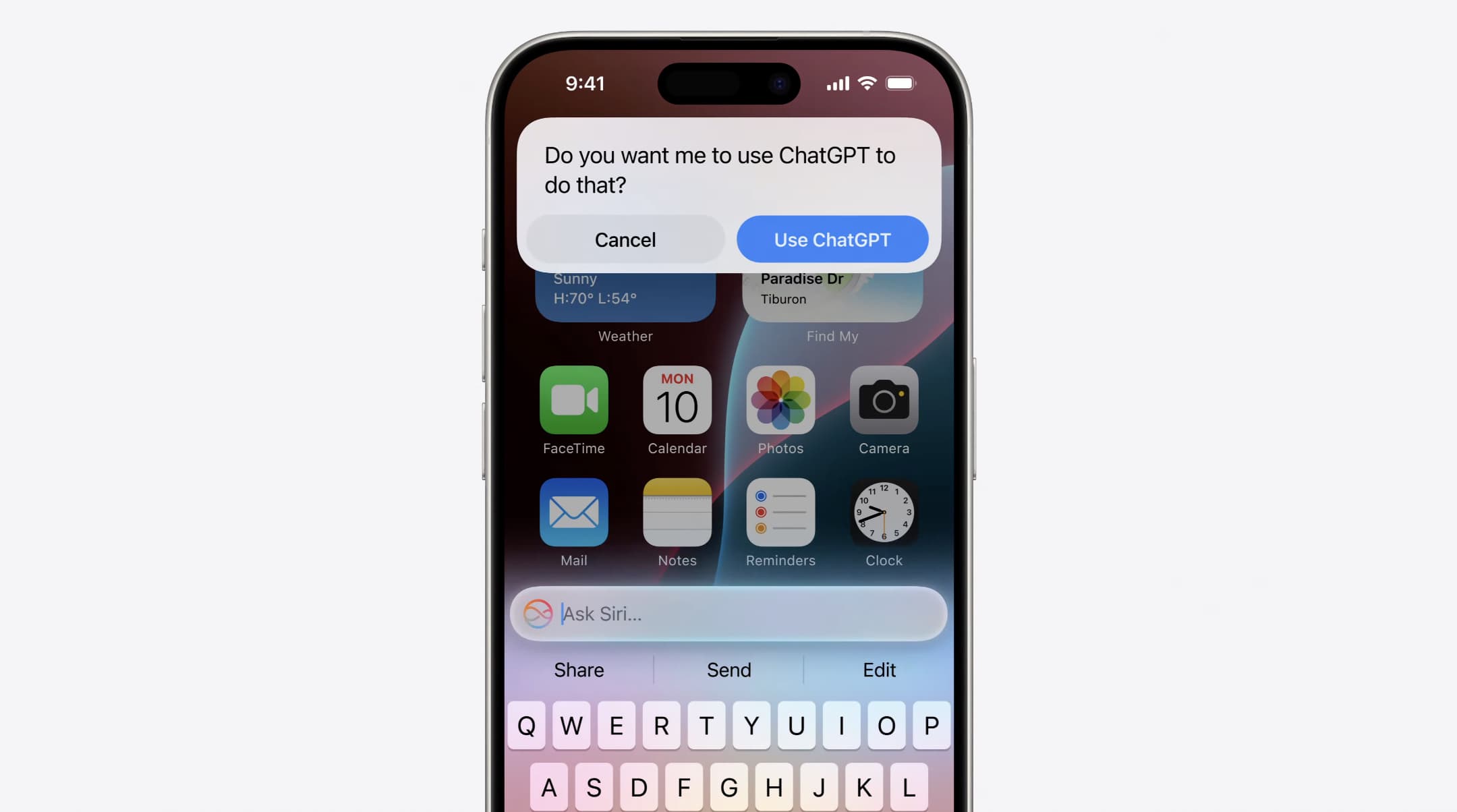Tap the Ask Siri input field
The image size is (1457, 812).
tap(729, 613)
